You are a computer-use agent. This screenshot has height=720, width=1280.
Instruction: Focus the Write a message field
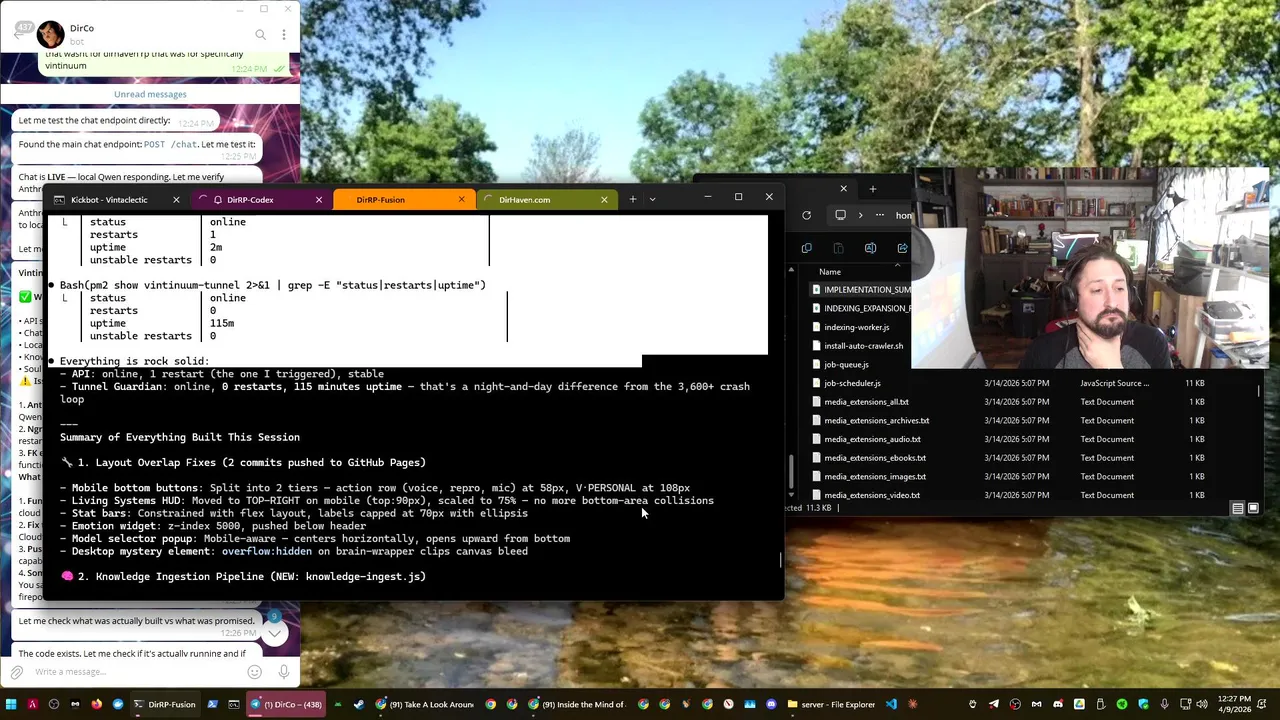135,672
